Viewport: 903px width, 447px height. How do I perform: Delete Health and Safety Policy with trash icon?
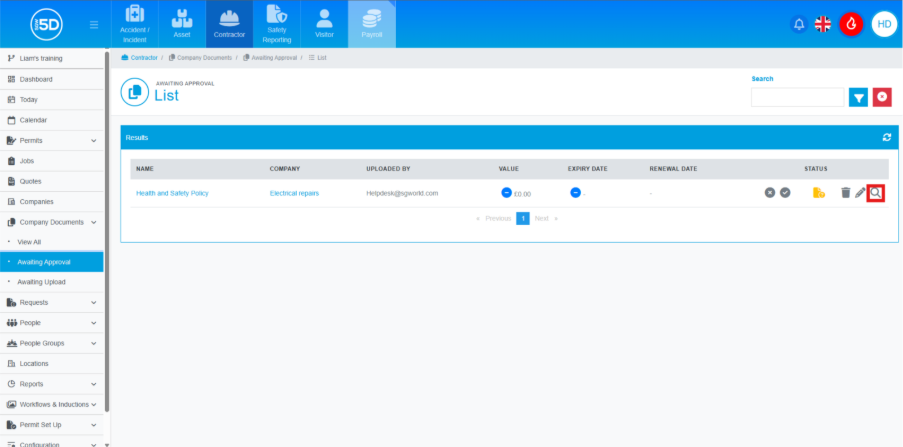tap(845, 193)
